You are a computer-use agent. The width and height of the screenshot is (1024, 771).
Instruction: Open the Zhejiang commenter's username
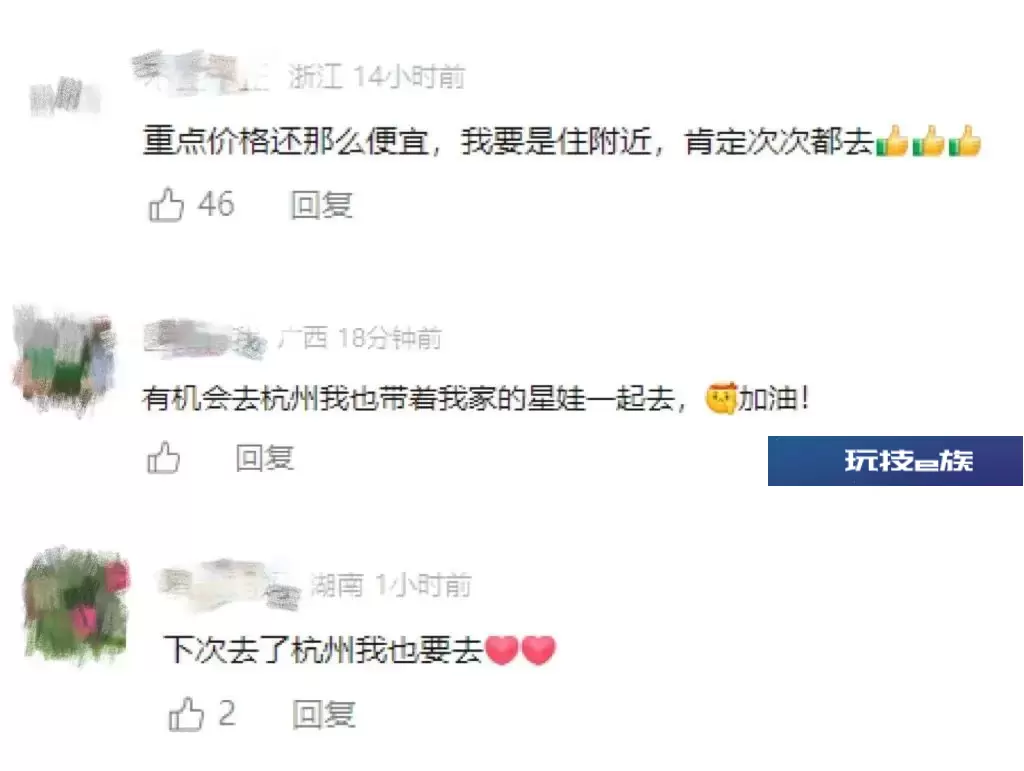coord(201,74)
